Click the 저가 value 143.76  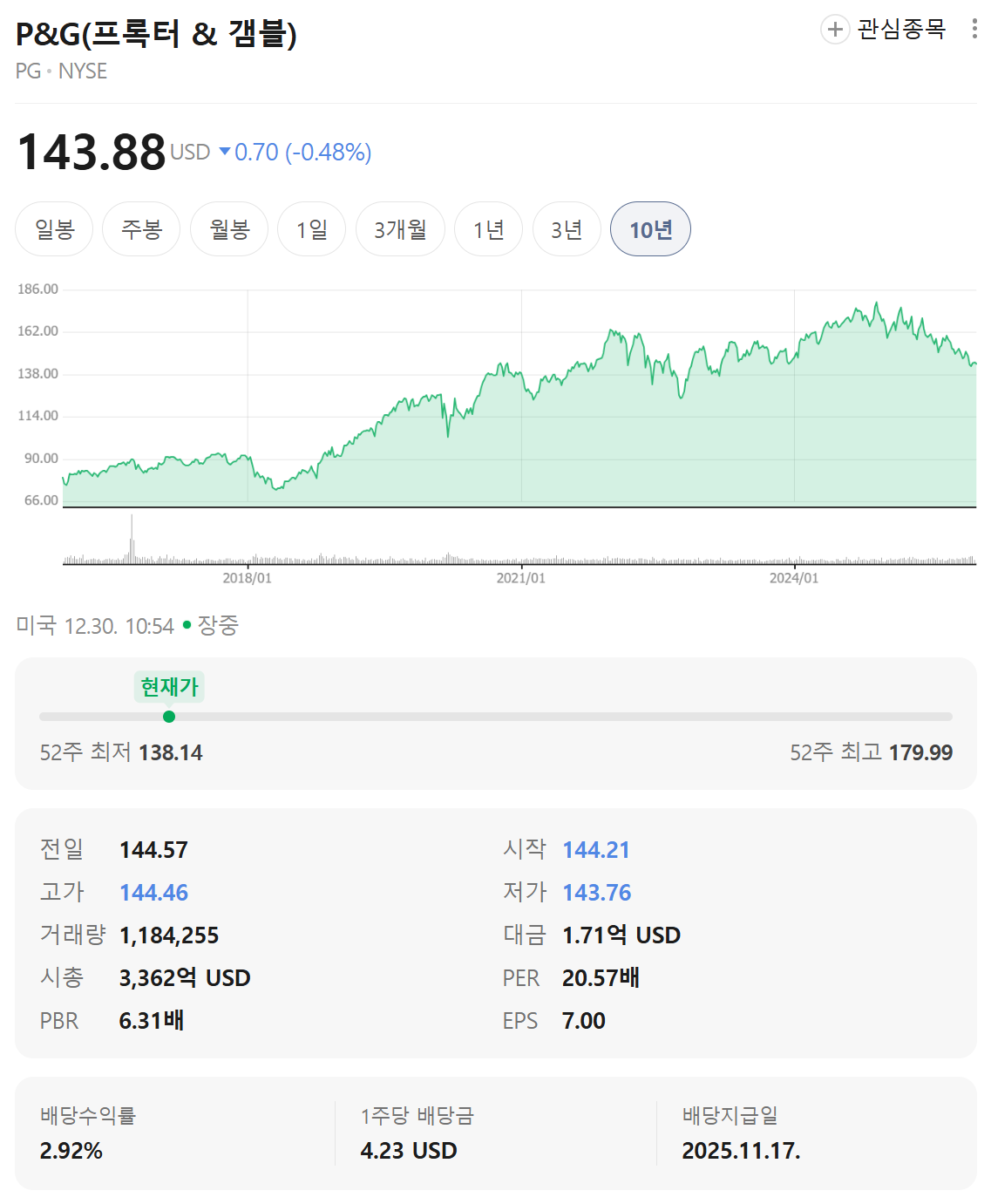pyautogui.click(x=597, y=893)
